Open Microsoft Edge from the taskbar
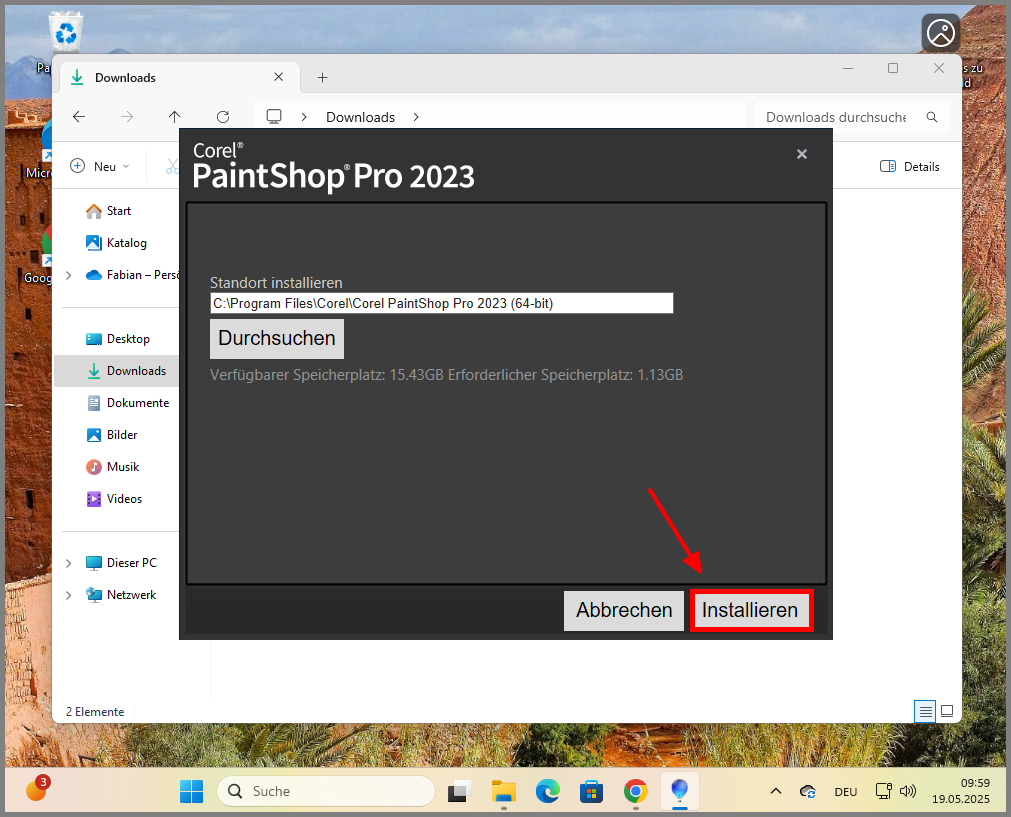1011x817 pixels. point(547,791)
